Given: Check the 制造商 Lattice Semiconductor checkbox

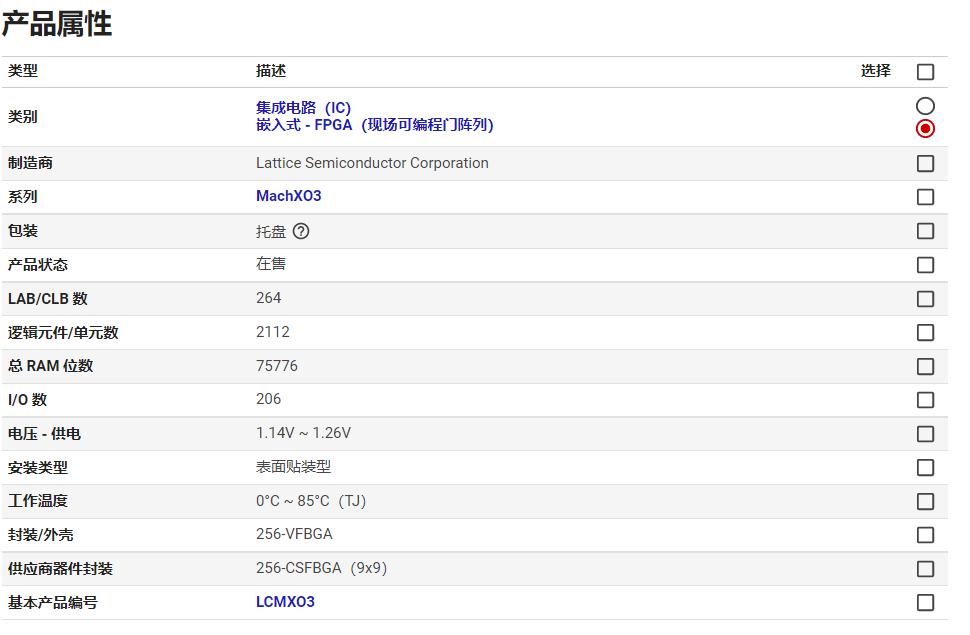Looking at the screenshot, I should (925, 163).
